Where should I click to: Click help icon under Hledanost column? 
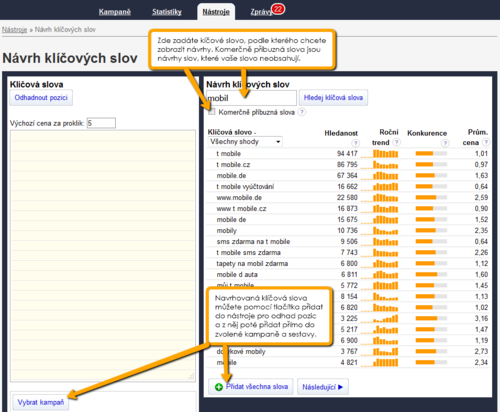coord(356,143)
